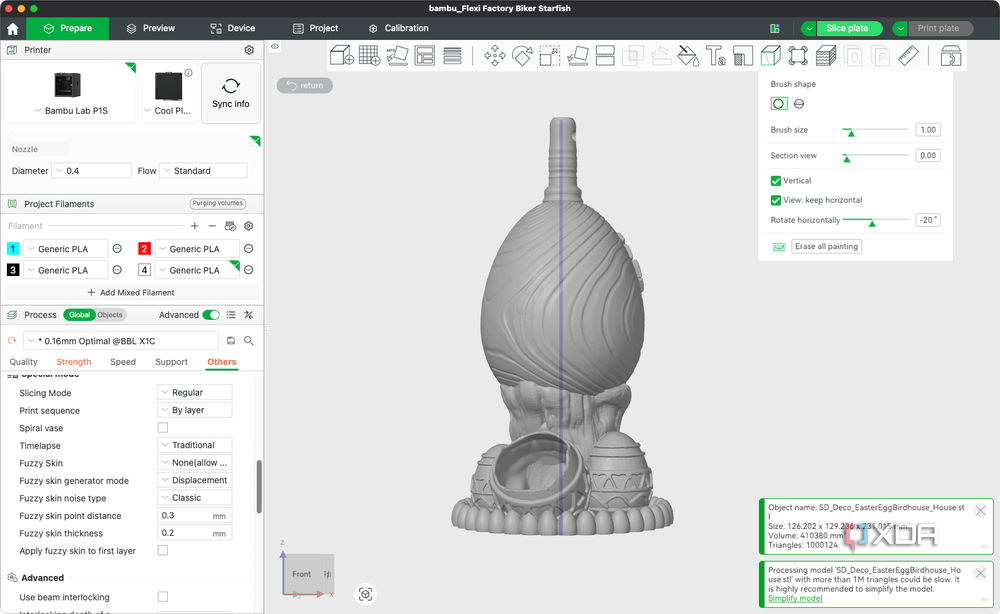Add a filament with the plus icon
Image resolution: width=1000 pixels, height=614 pixels.
195,226
